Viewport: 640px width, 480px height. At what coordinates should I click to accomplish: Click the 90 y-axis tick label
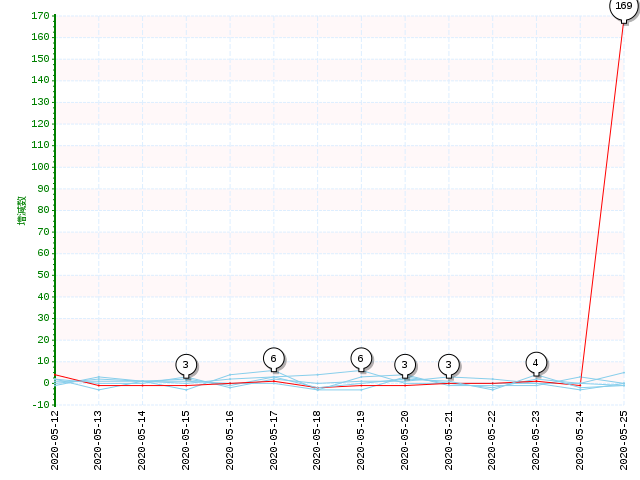[43, 189]
